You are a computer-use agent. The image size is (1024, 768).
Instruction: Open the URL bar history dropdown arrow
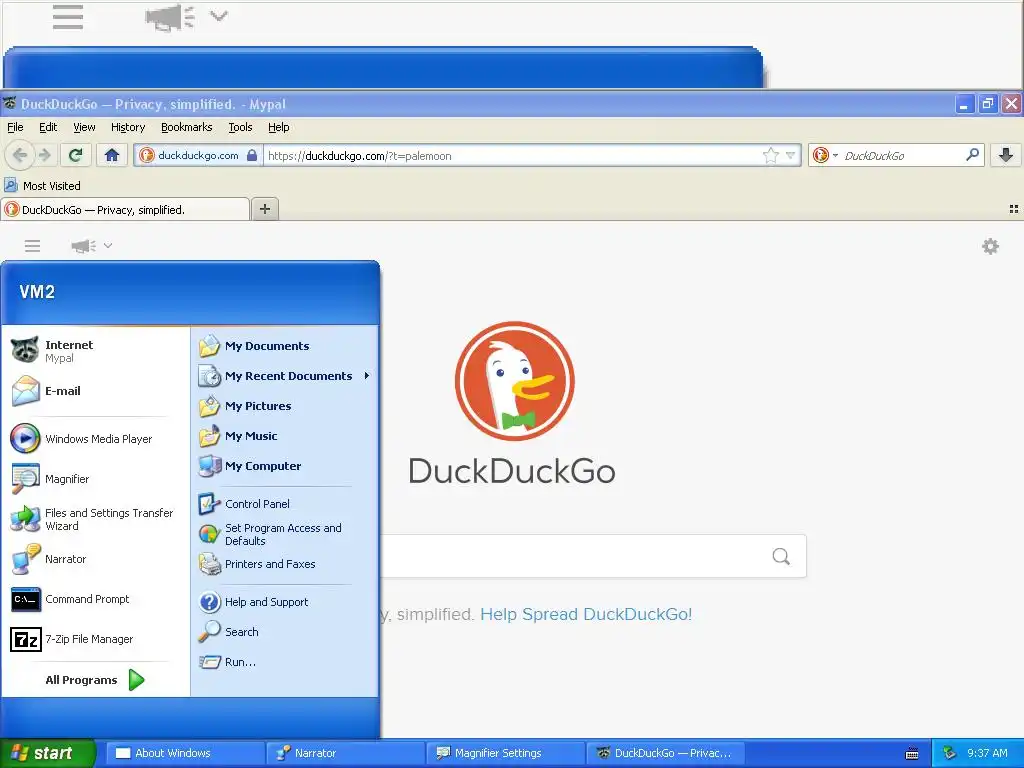(x=790, y=155)
